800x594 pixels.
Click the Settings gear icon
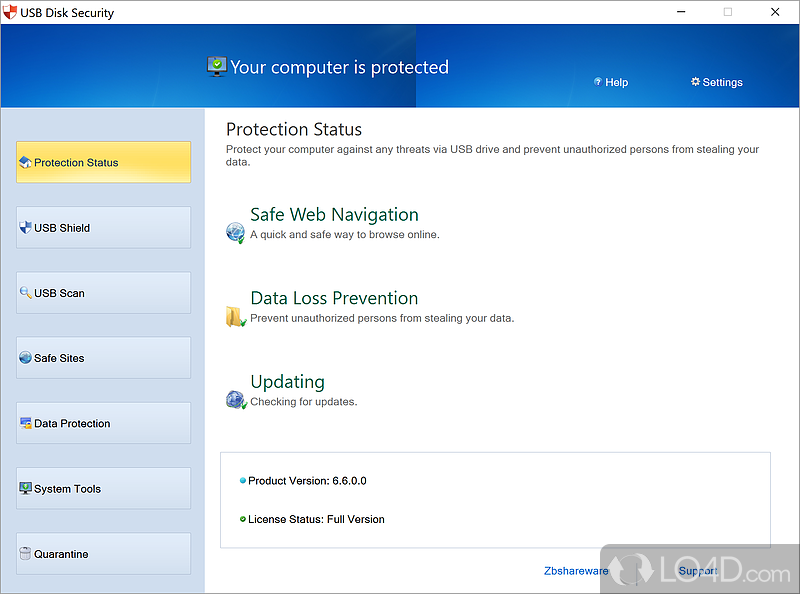coord(695,82)
